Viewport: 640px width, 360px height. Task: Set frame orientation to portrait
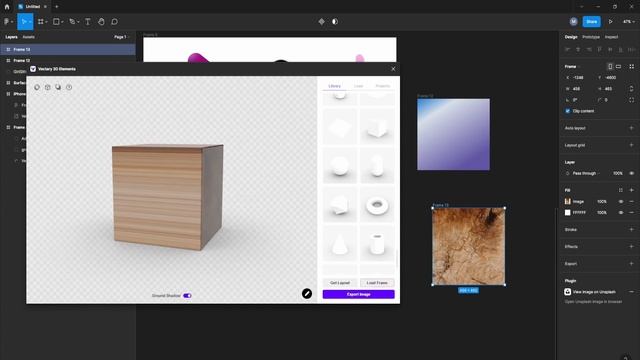pyautogui.click(x=610, y=67)
